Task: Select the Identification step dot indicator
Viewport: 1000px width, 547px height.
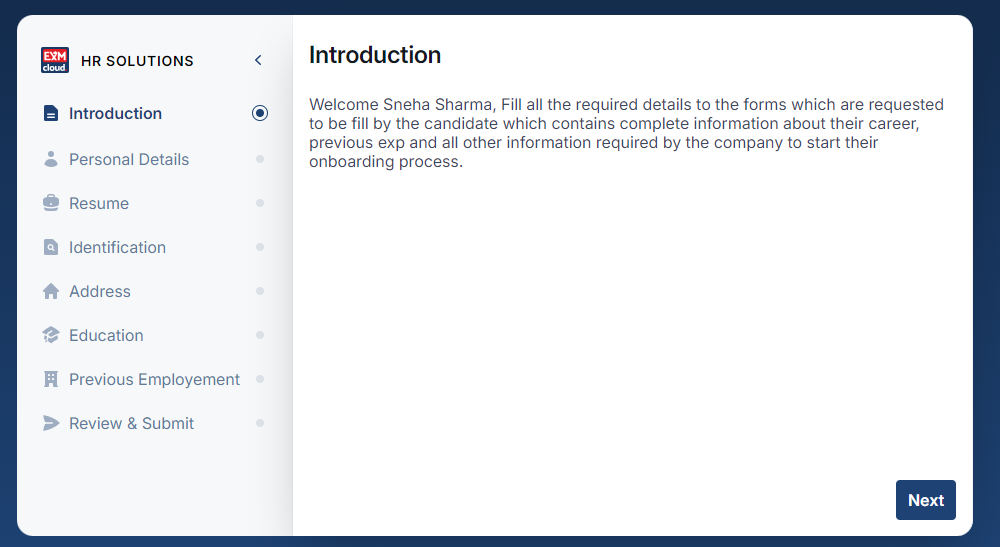Action: [260, 247]
